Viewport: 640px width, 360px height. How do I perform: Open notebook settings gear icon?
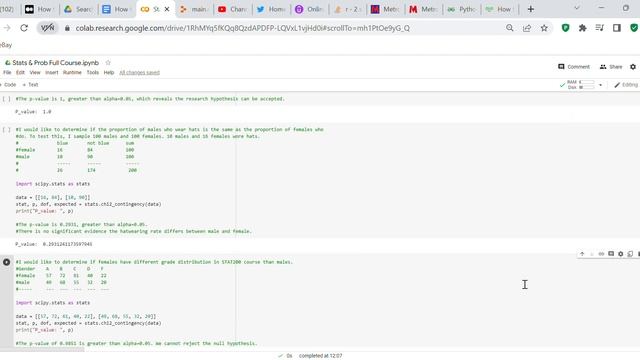[x=633, y=67]
